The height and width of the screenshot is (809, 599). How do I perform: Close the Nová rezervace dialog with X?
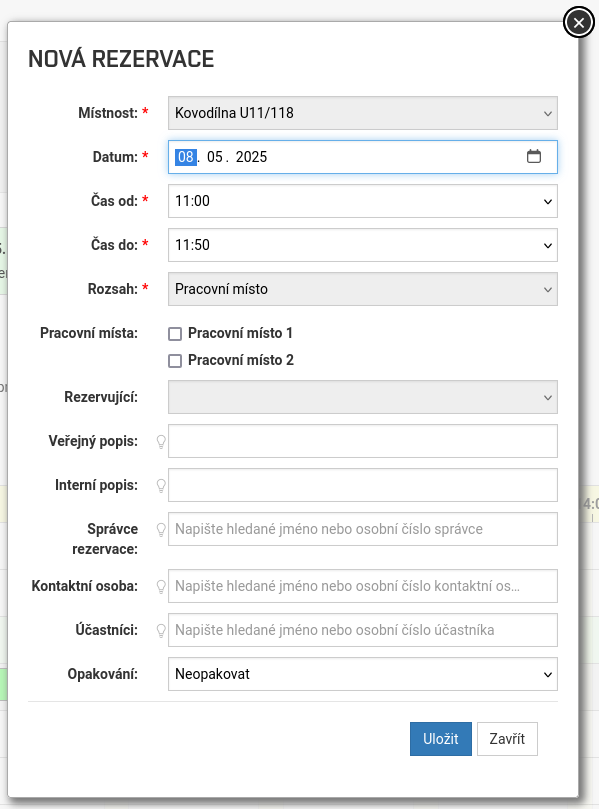tap(578, 23)
